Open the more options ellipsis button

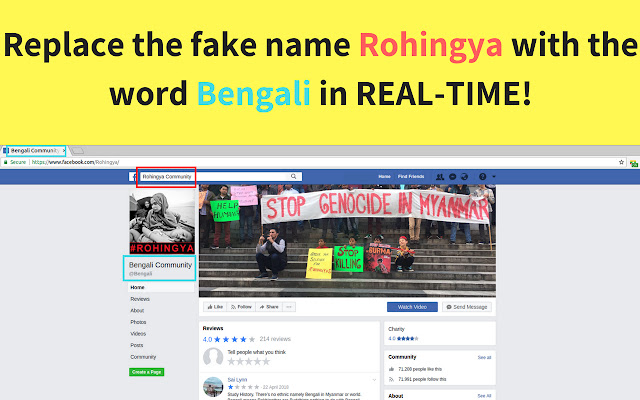(x=289, y=307)
